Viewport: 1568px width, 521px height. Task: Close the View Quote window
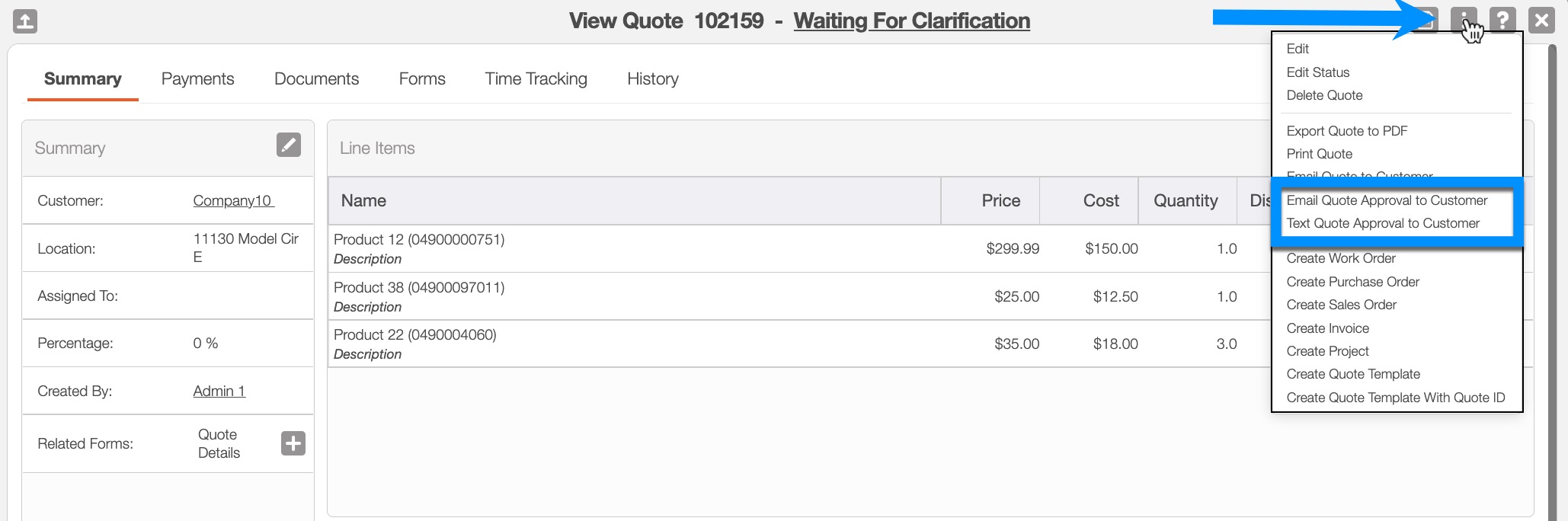1541,20
